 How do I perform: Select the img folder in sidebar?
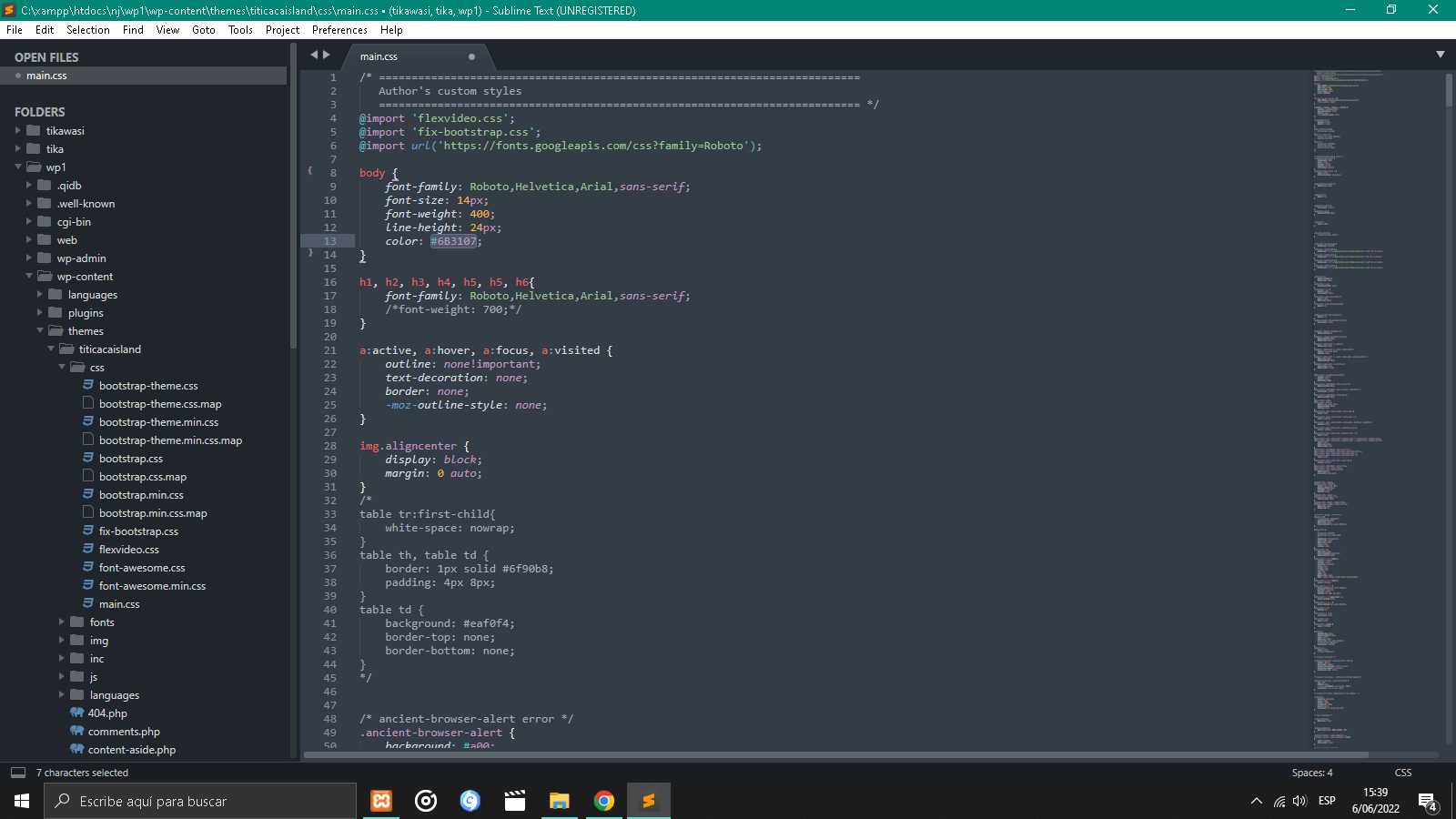click(x=99, y=641)
